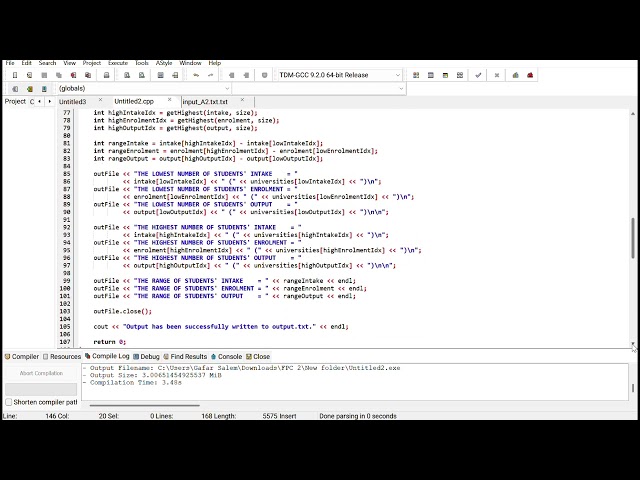This screenshot has width=640, height=480.
Task: Click the Find magnifier toolbar icon
Action: 127,75
